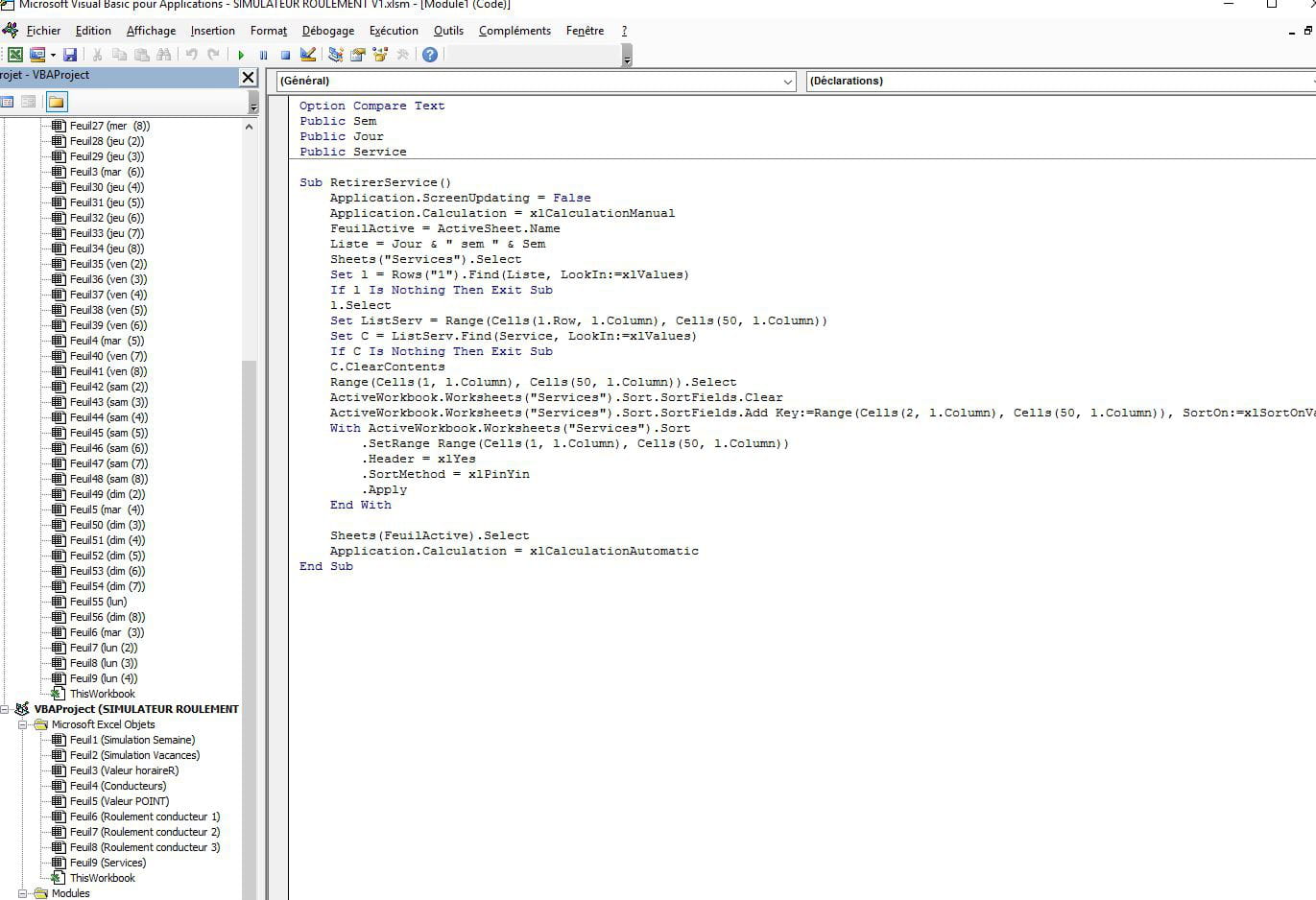This screenshot has height=900, width=1316.
Task: Collapse VBAProject (SIMULATEUR ROULEMENT) node
Action: click(x=5, y=709)
